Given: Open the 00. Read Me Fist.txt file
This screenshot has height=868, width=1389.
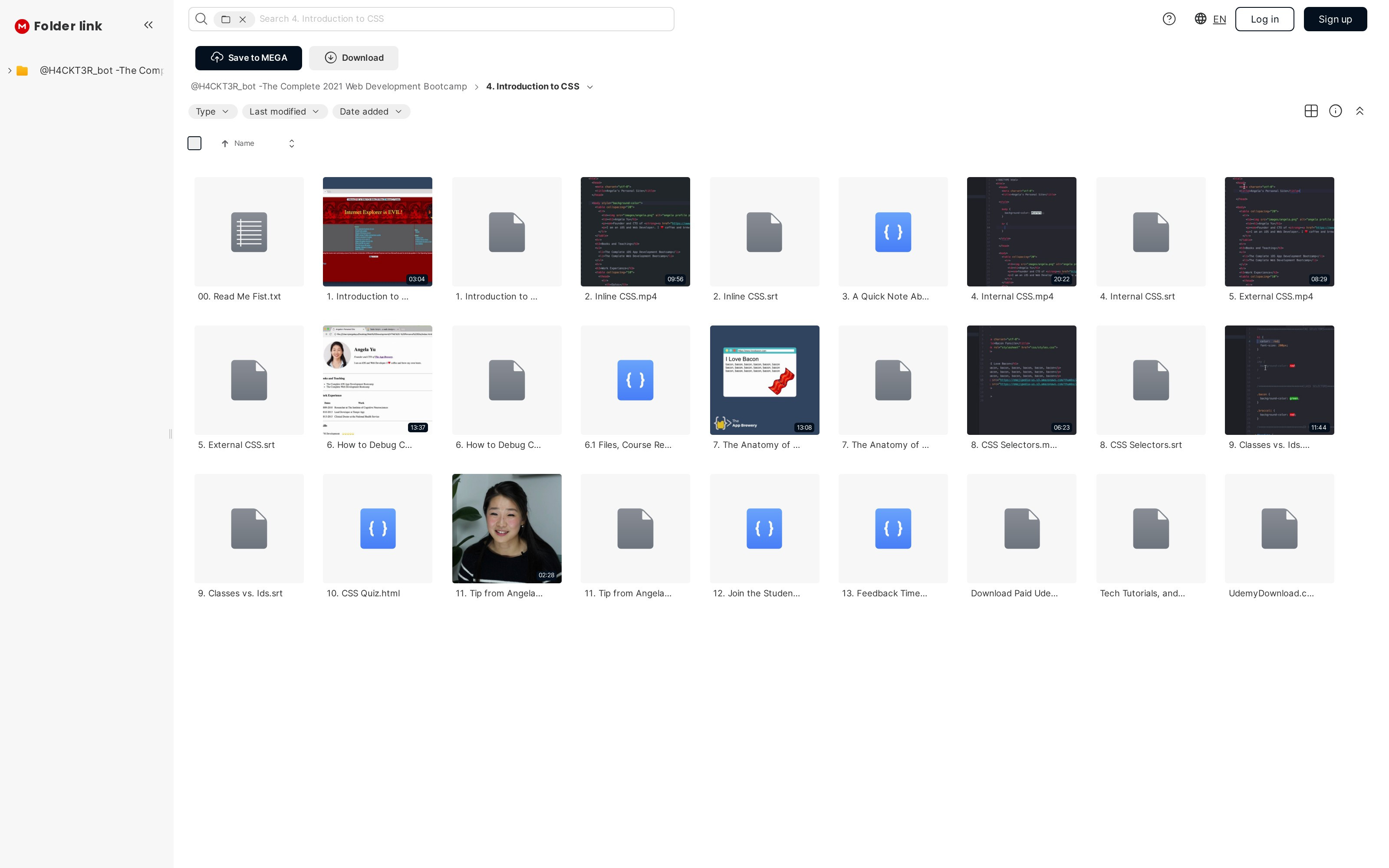Looking at the screenshot, I should coord(249,232).
